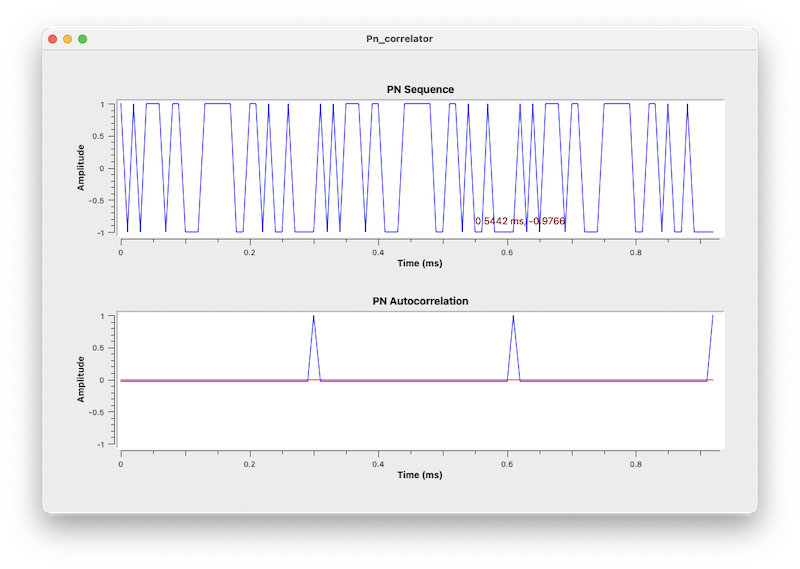Select the second autocorrelation peak near 0.6 ms
This screenshot has height=569, width=800.
pyautogui.click(x=513, y=317)
